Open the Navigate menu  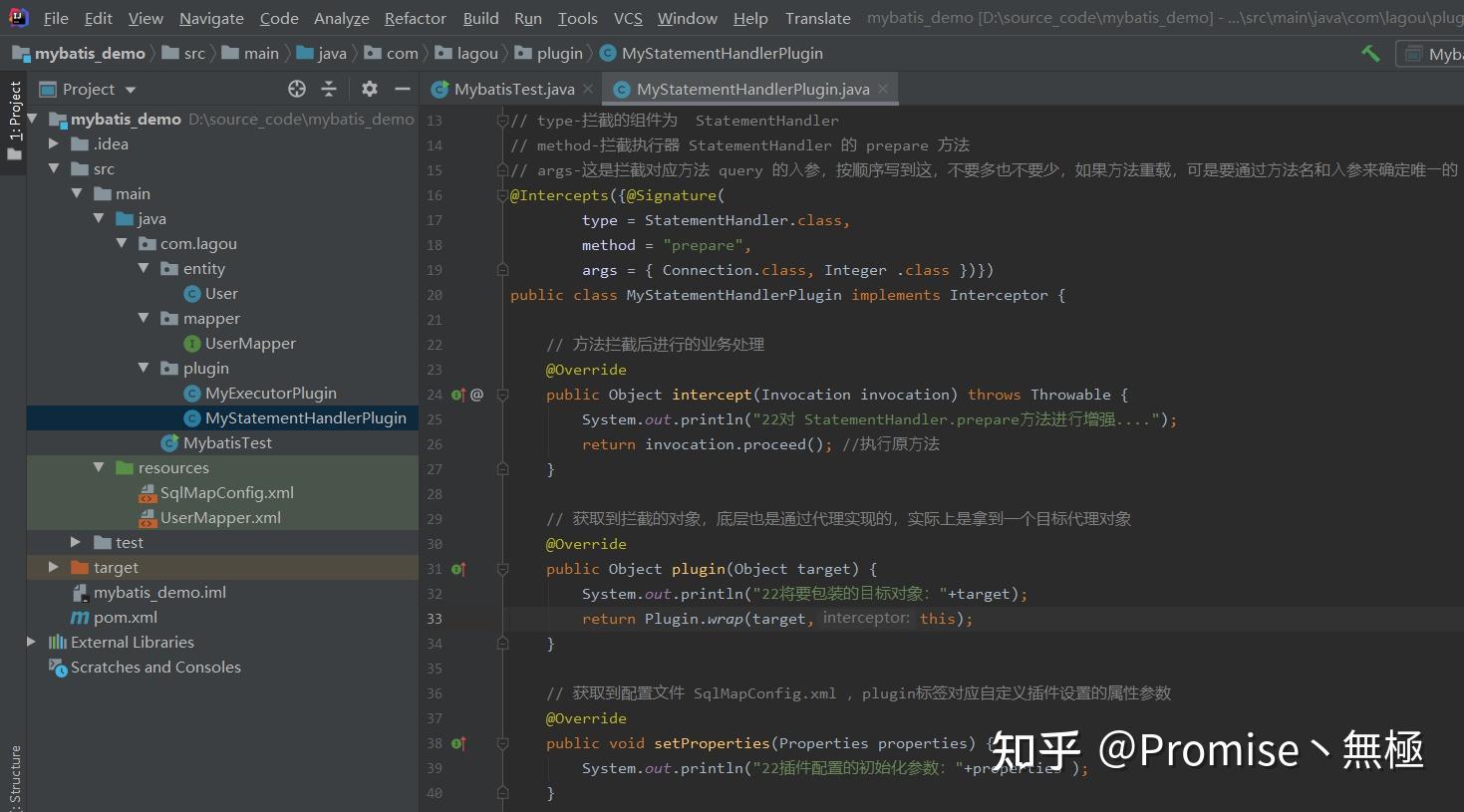(211, 18)
